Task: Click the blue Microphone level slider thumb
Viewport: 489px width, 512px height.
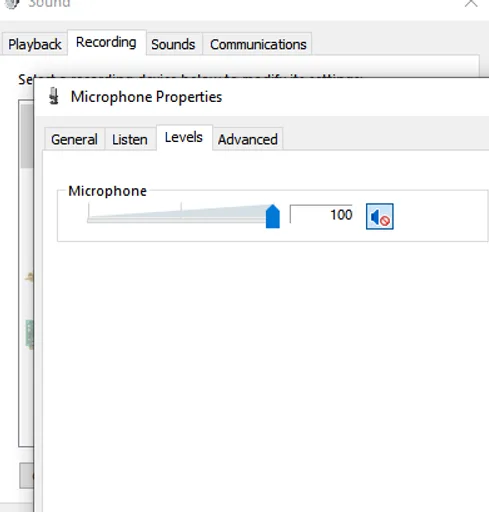Action: 273,216
